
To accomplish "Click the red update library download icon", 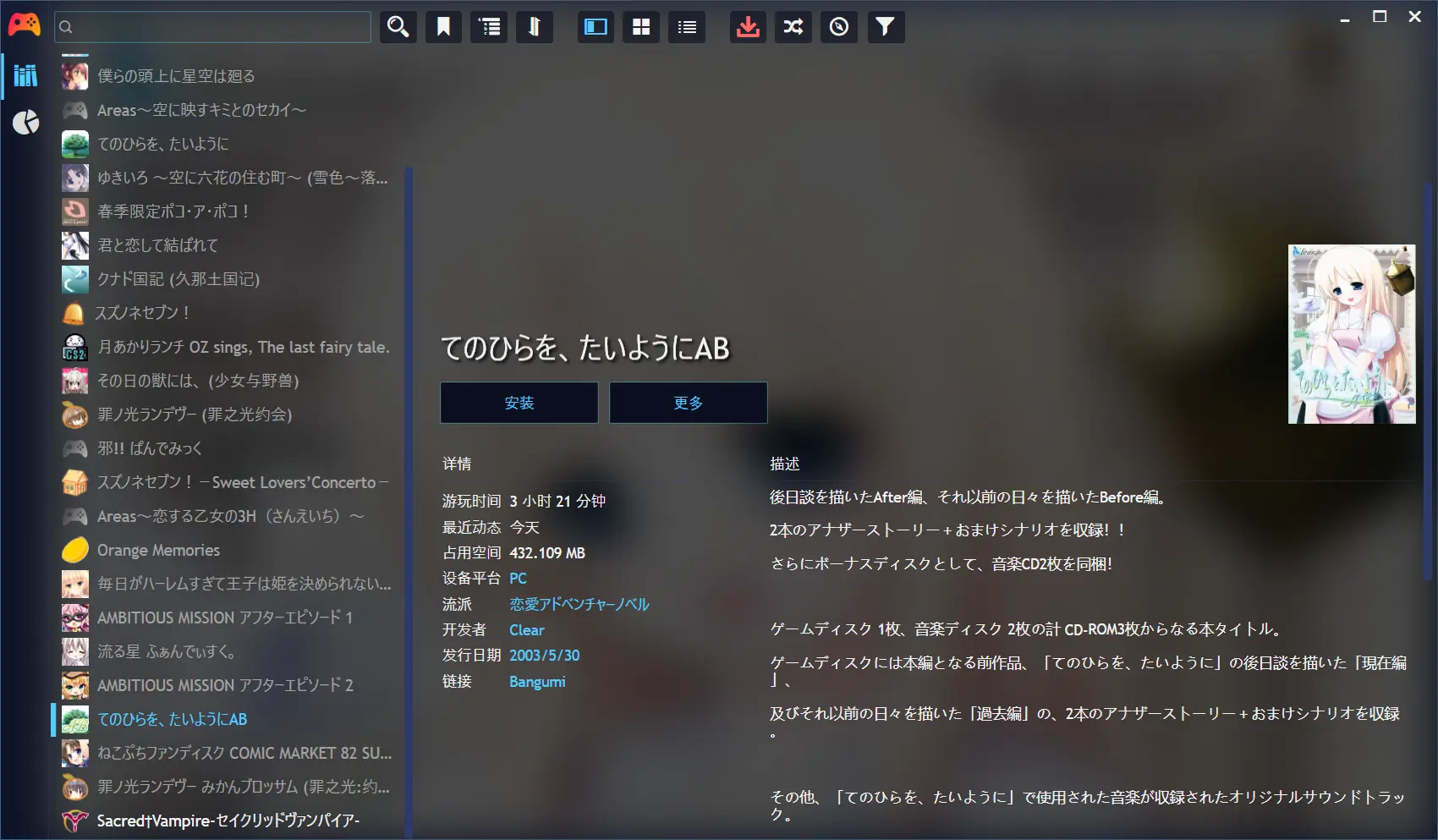I will tap(748, 27).
